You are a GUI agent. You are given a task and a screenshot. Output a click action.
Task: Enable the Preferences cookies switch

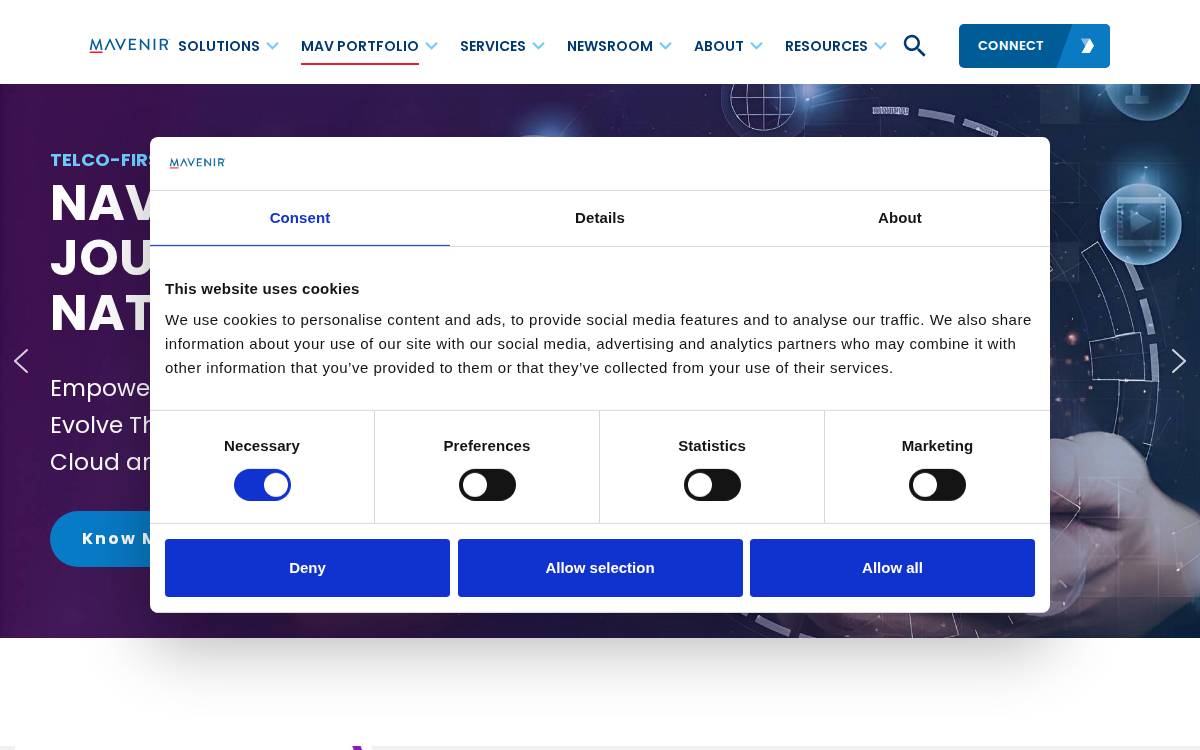487,485
